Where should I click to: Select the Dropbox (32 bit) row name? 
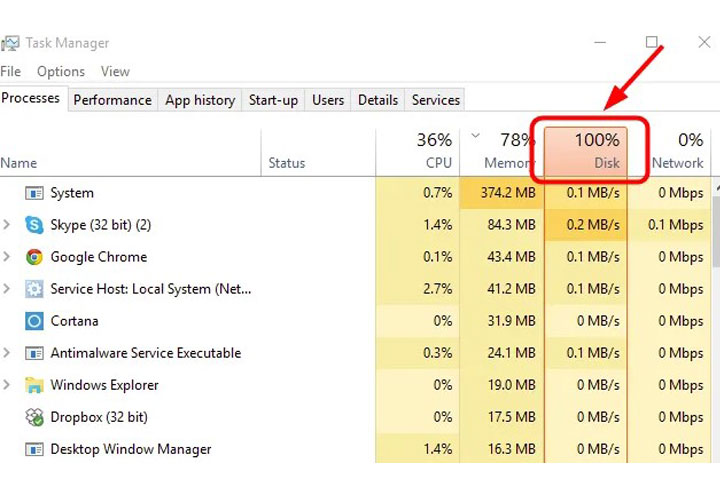click(x=99, y=417)
